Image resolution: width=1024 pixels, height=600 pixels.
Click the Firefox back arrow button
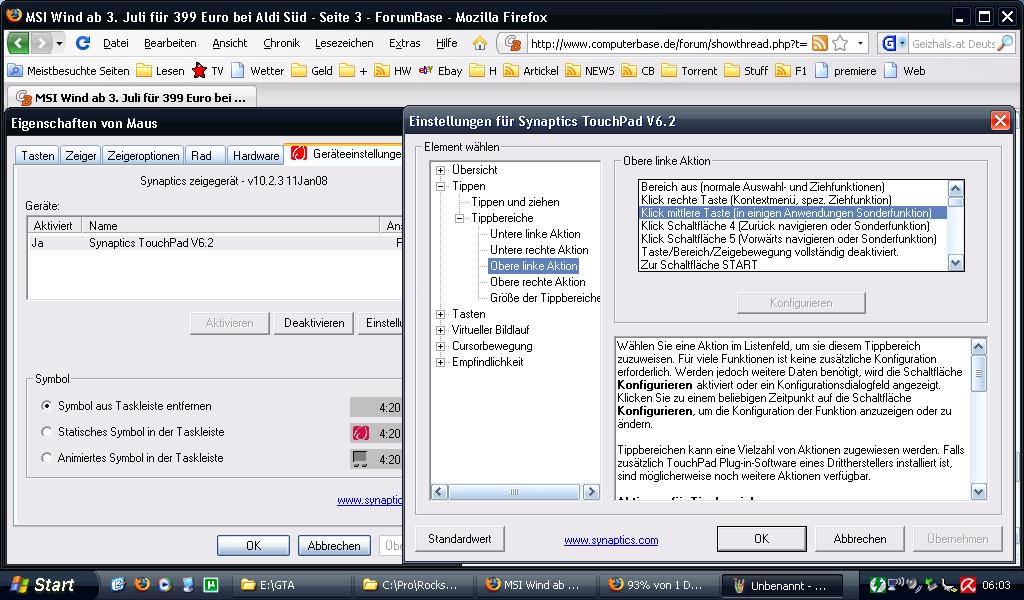tap(18, 43)
